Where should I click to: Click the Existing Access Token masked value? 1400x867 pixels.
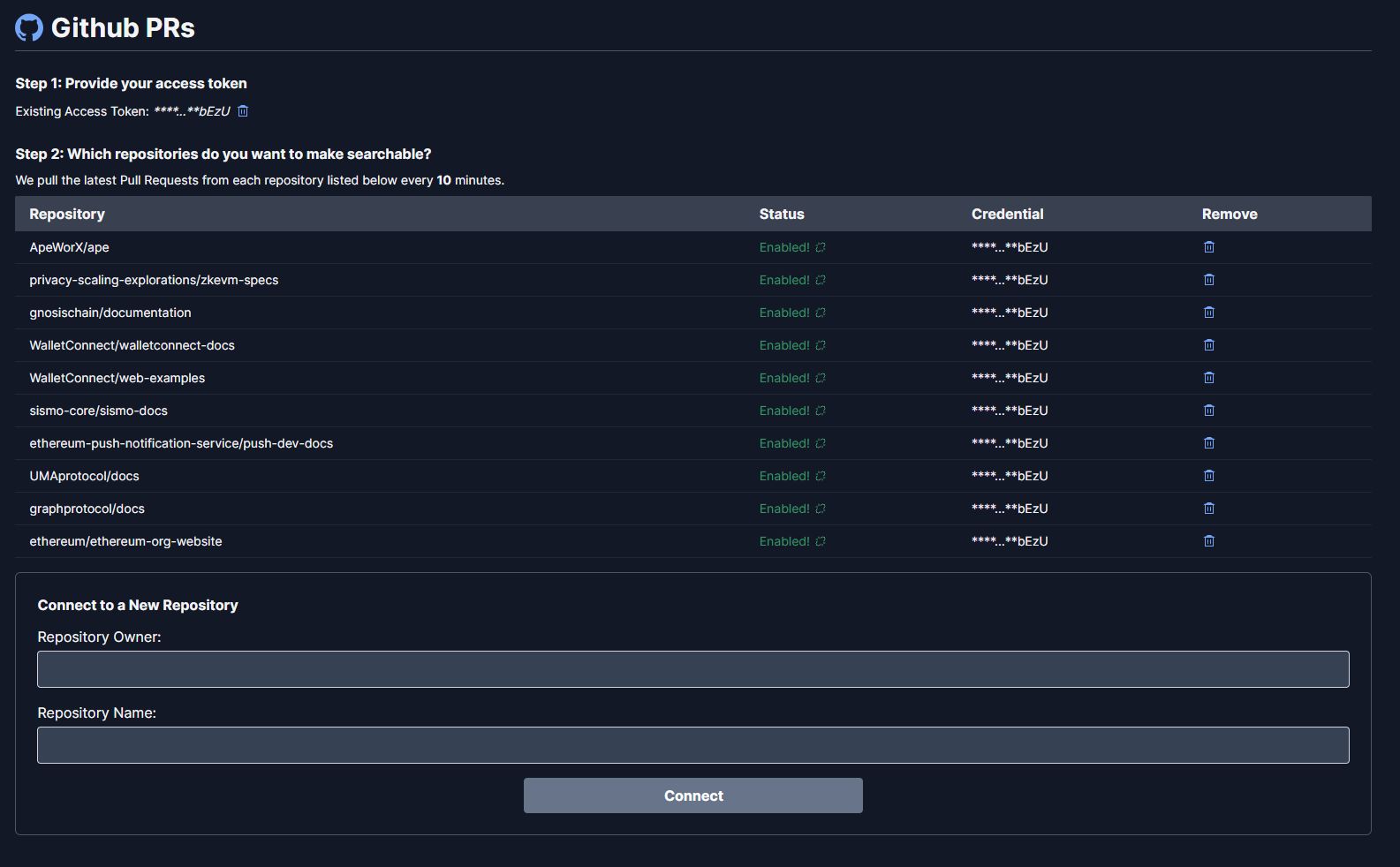pyautogui.click(x=192, y=111)
